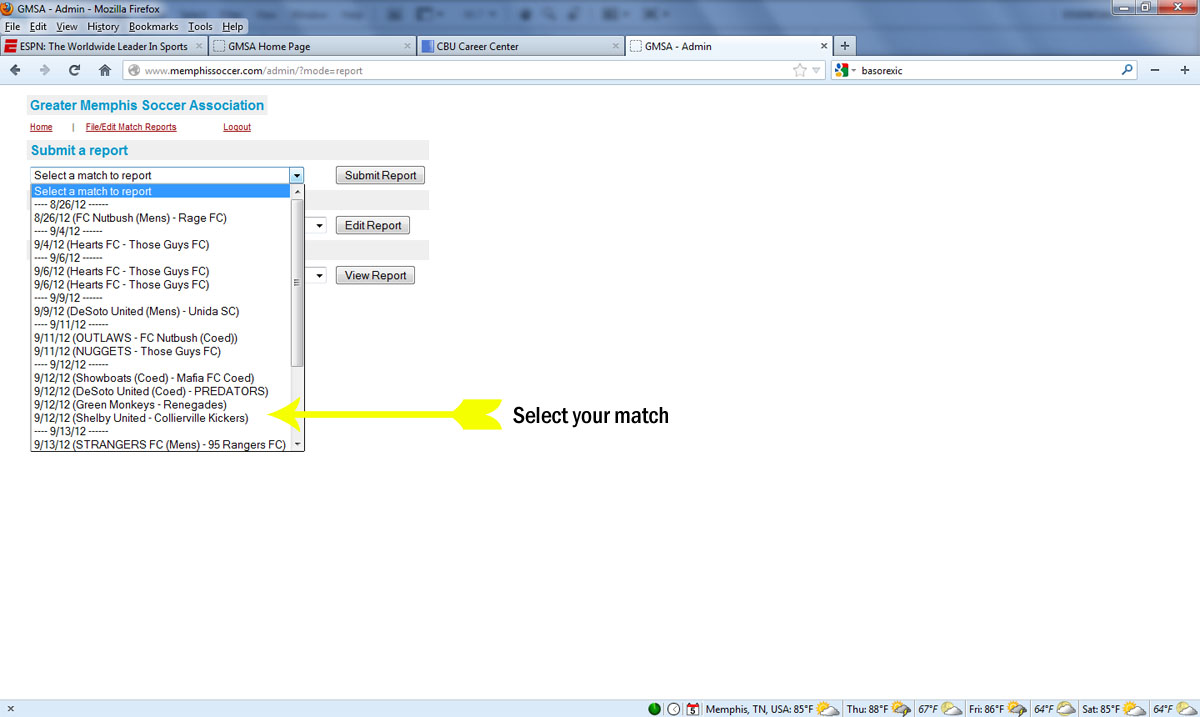Click the browser Back arrow button
The image size is (1200, 717).
pyautogui.click(x=15, y=70)
